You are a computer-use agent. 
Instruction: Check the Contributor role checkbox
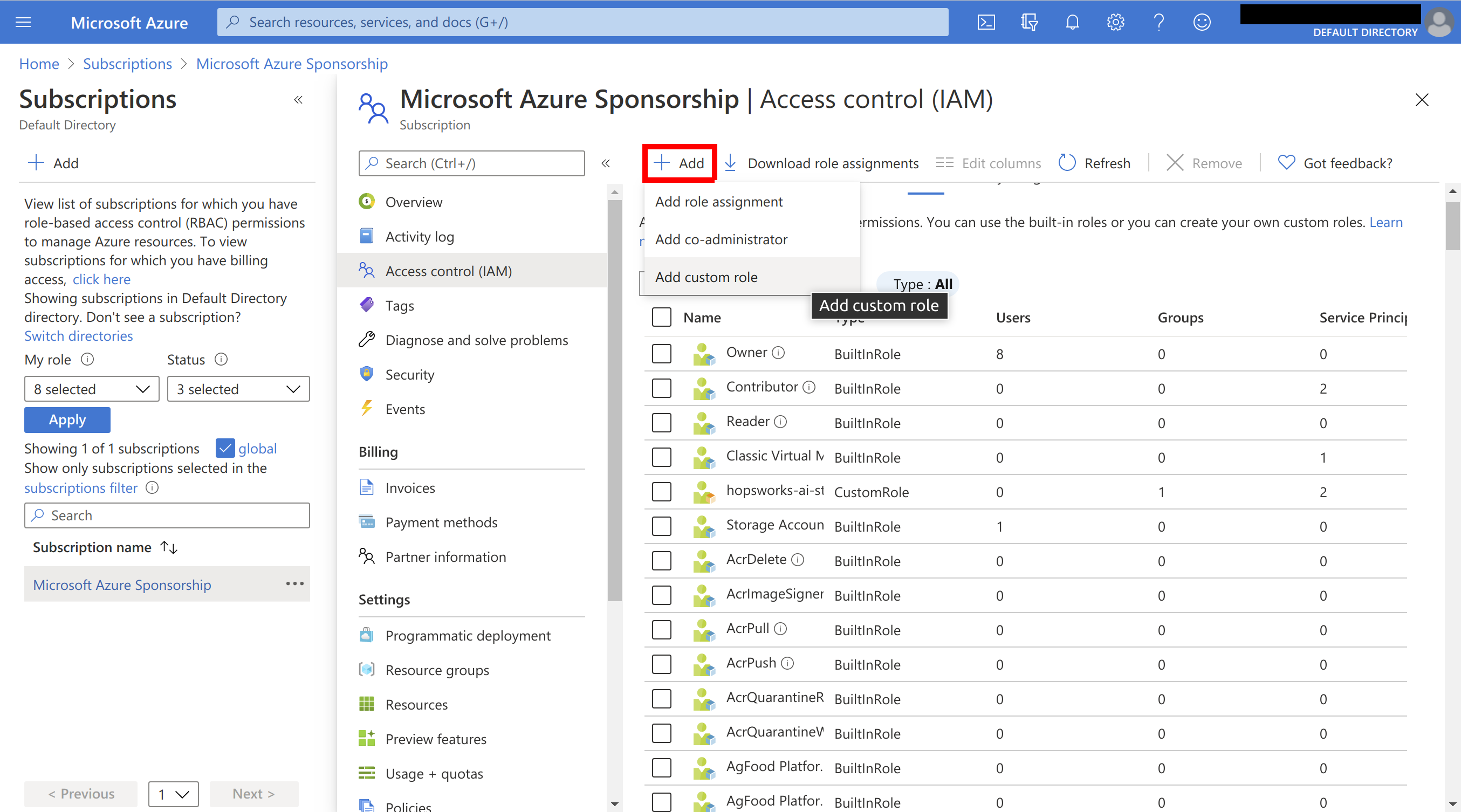pos(661,388)
